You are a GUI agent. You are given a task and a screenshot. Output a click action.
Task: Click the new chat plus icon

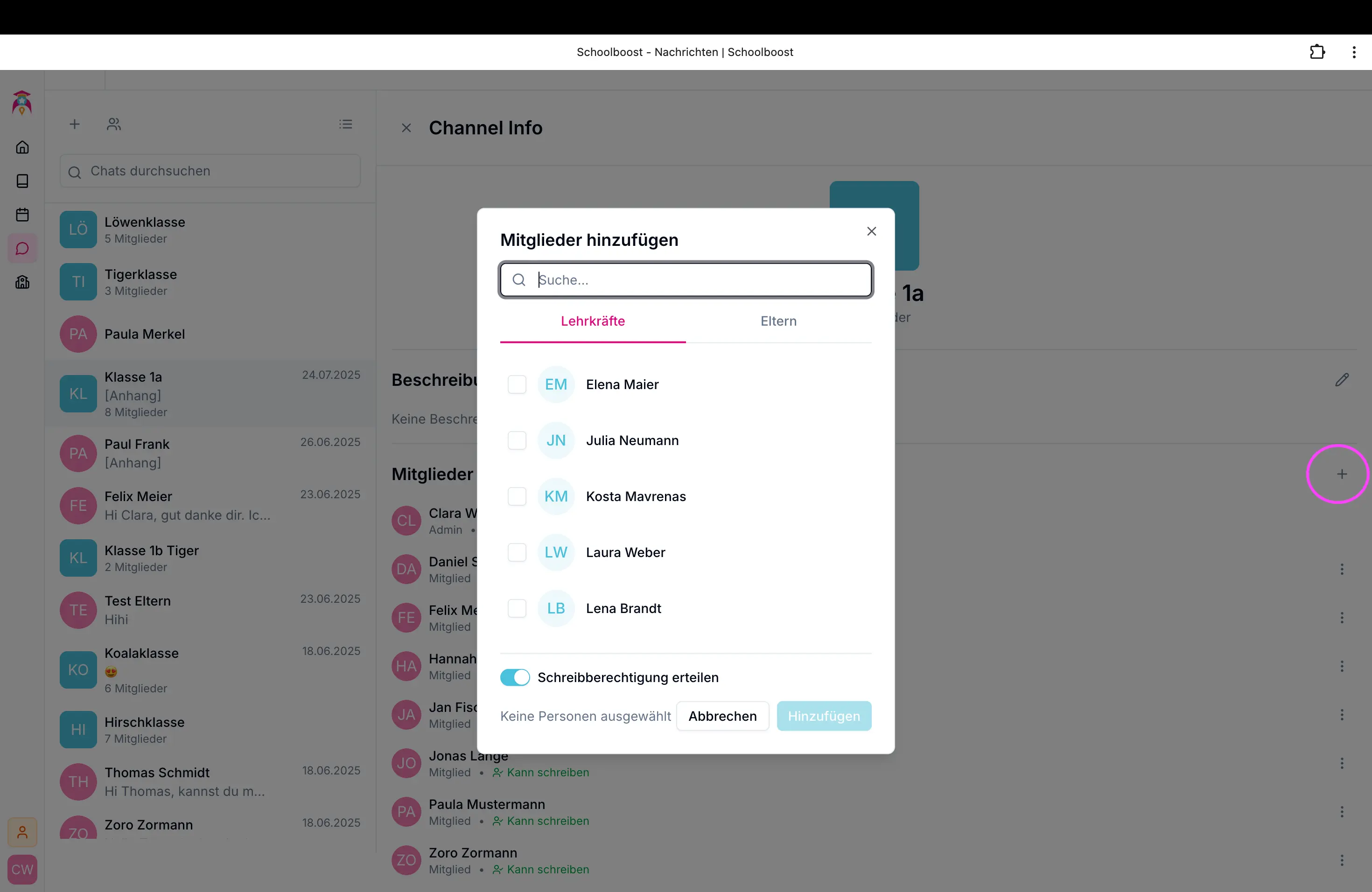click(74, 125)
